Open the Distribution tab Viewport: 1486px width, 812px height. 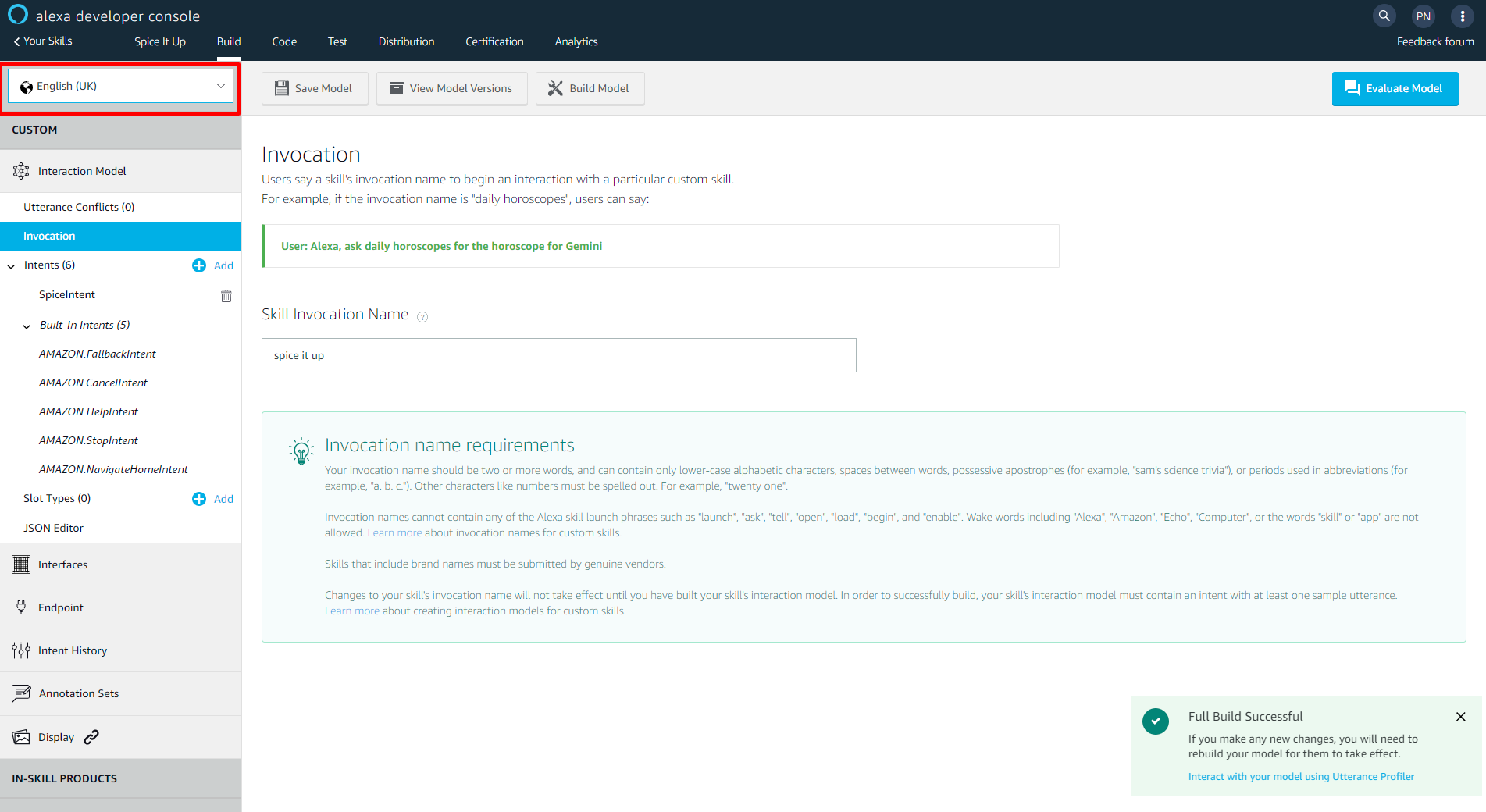coord(406,41)
